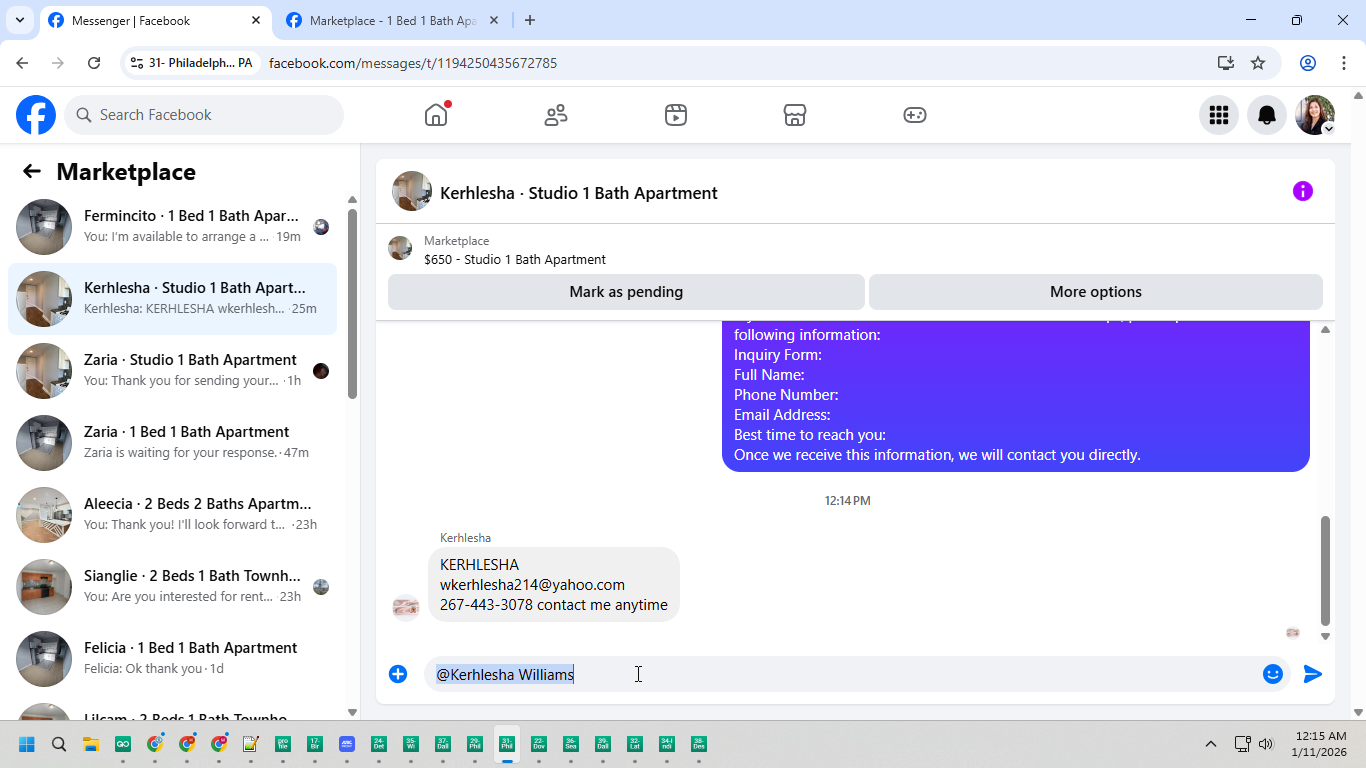
Task: Open the notifications bell
Action: click(1267, 115)
